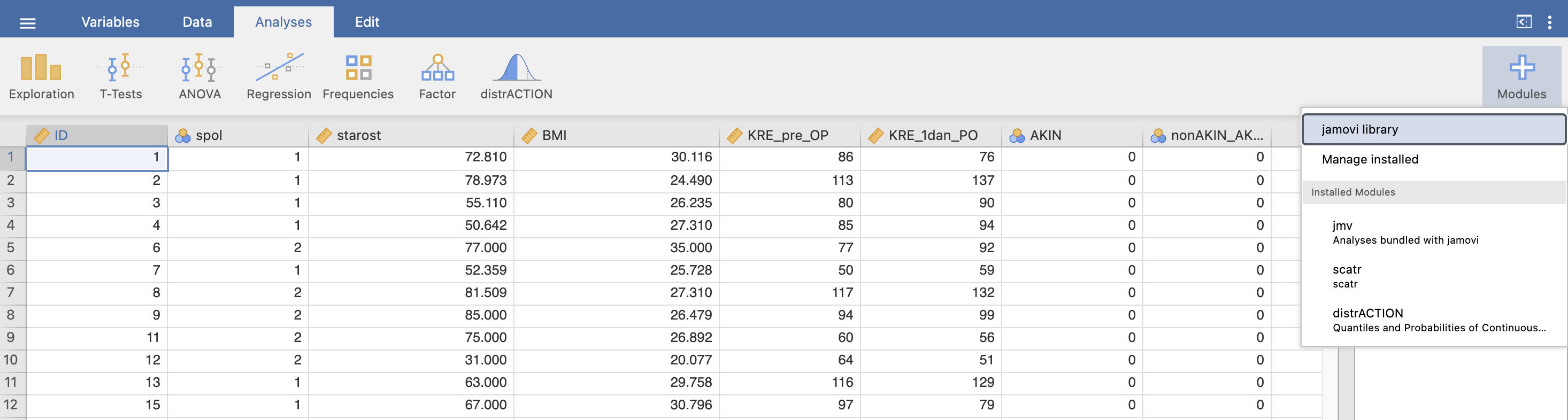Viewport: 1568px width, 420px height.
Task: Click starost value 67.000
Action: [x=411, y=406]
